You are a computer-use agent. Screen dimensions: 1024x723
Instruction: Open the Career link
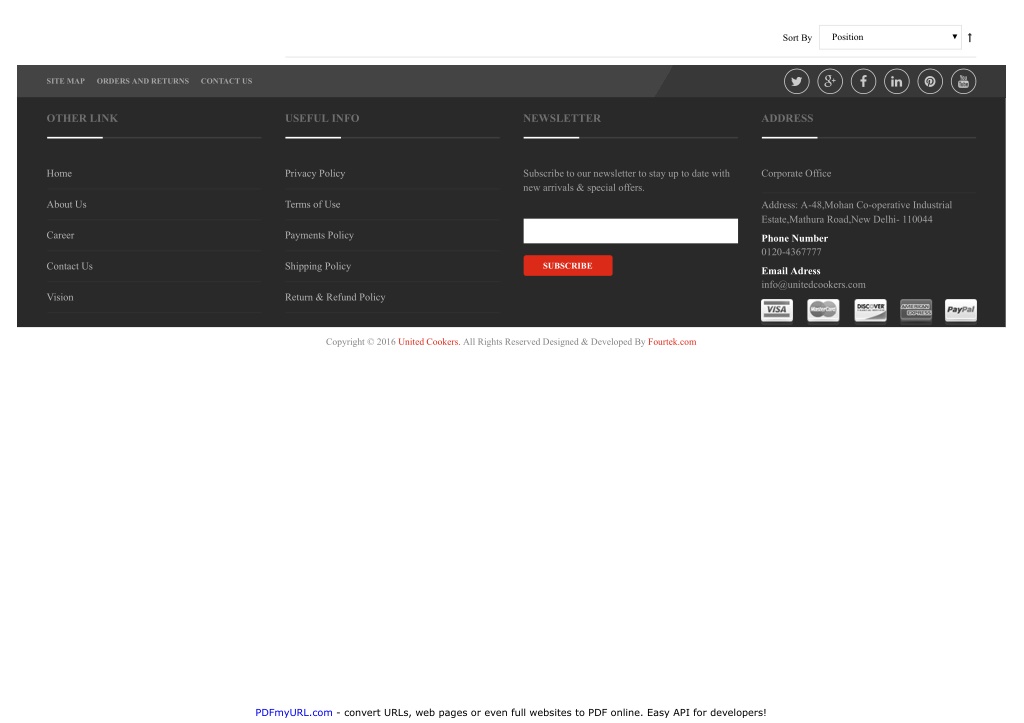[60, 235]
